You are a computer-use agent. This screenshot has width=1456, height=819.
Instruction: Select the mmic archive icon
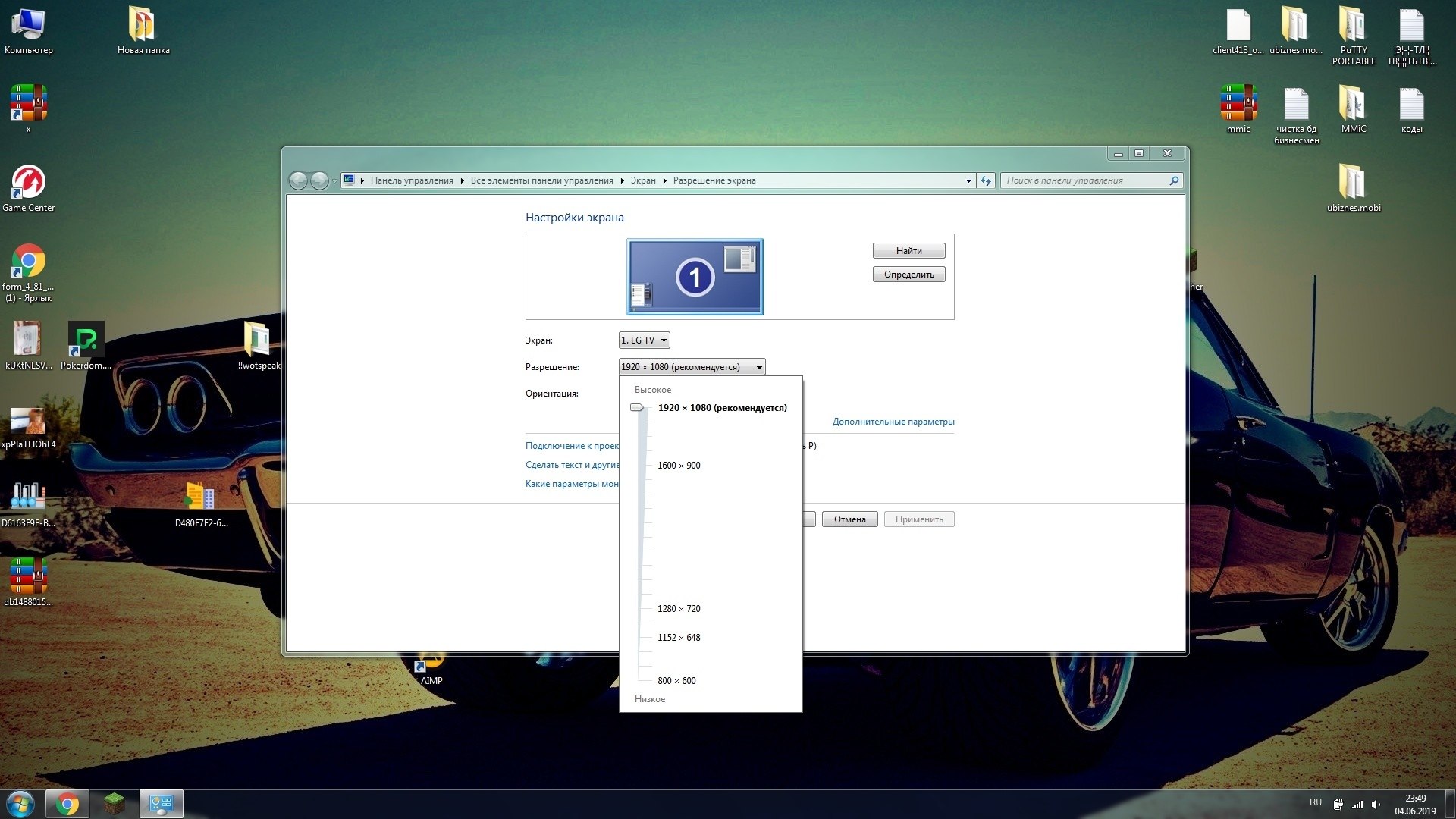(1238, 108)
